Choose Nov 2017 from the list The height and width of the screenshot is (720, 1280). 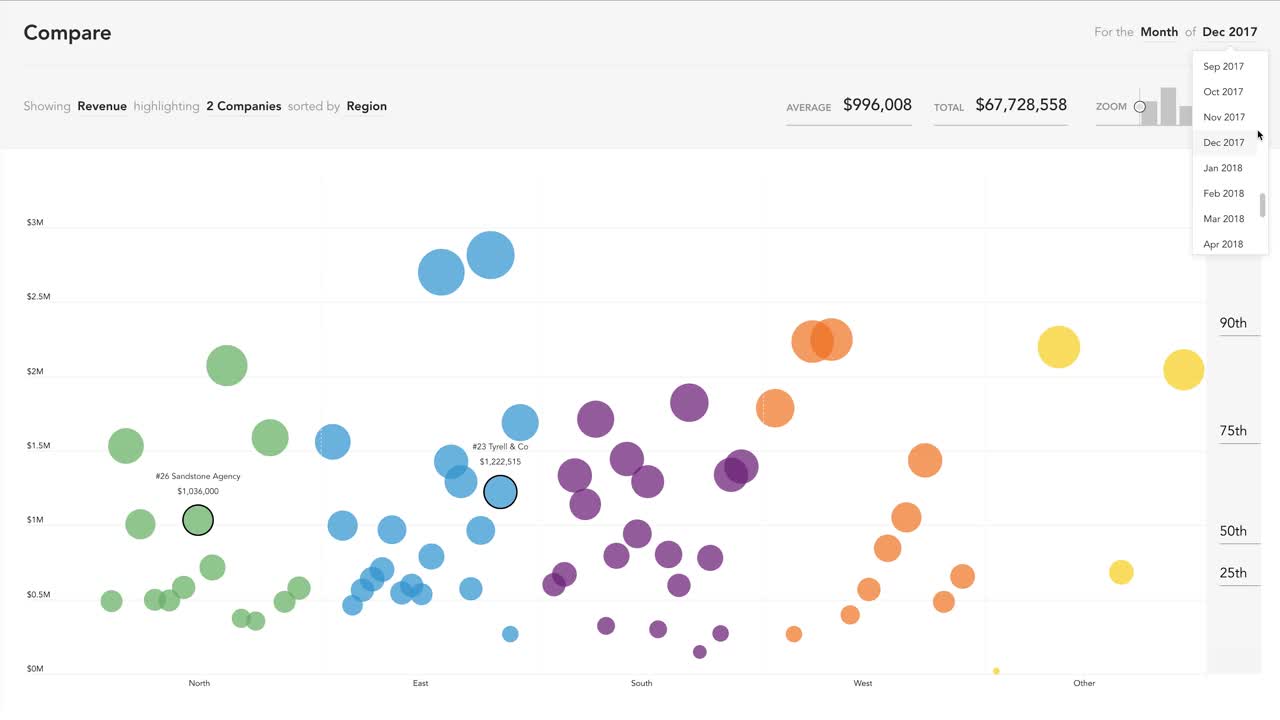(1223, 117)
